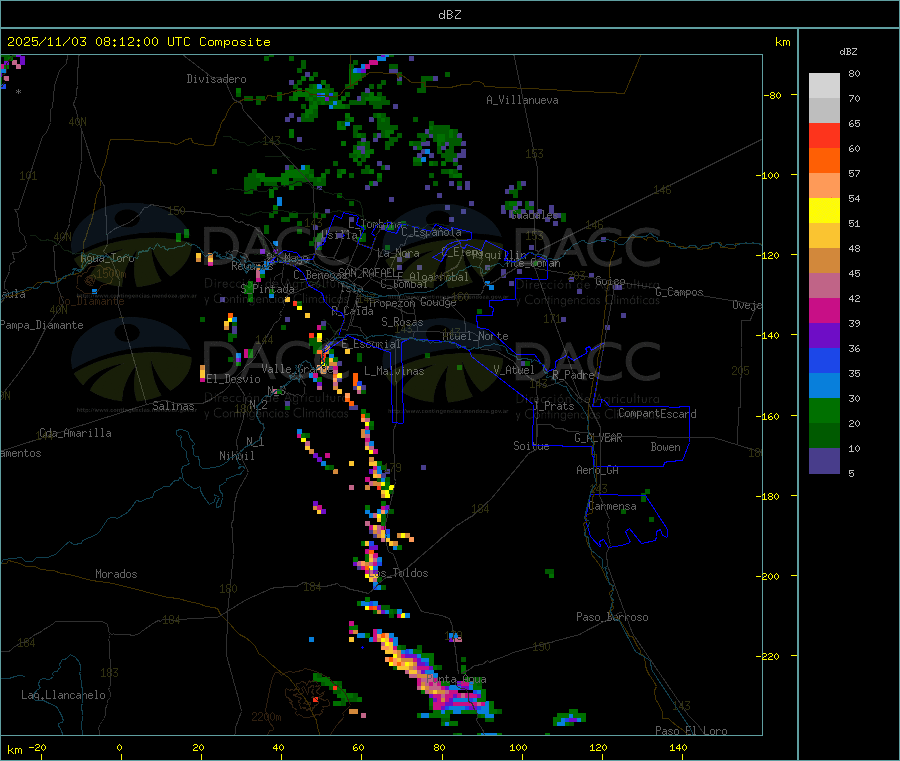Click the Guadales map label
This screenshot has height=761, width=900.
534,215
